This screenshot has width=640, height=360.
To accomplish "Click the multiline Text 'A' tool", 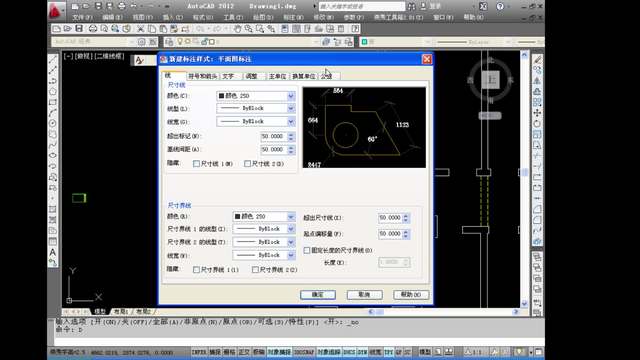I will tap(53, 252).
